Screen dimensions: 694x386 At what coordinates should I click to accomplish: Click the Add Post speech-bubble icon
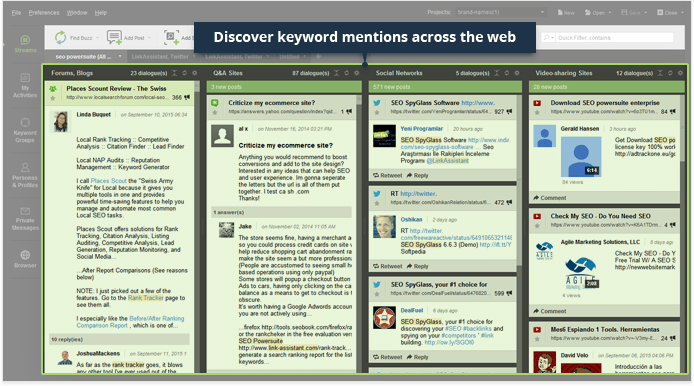[x=114, y=38]
